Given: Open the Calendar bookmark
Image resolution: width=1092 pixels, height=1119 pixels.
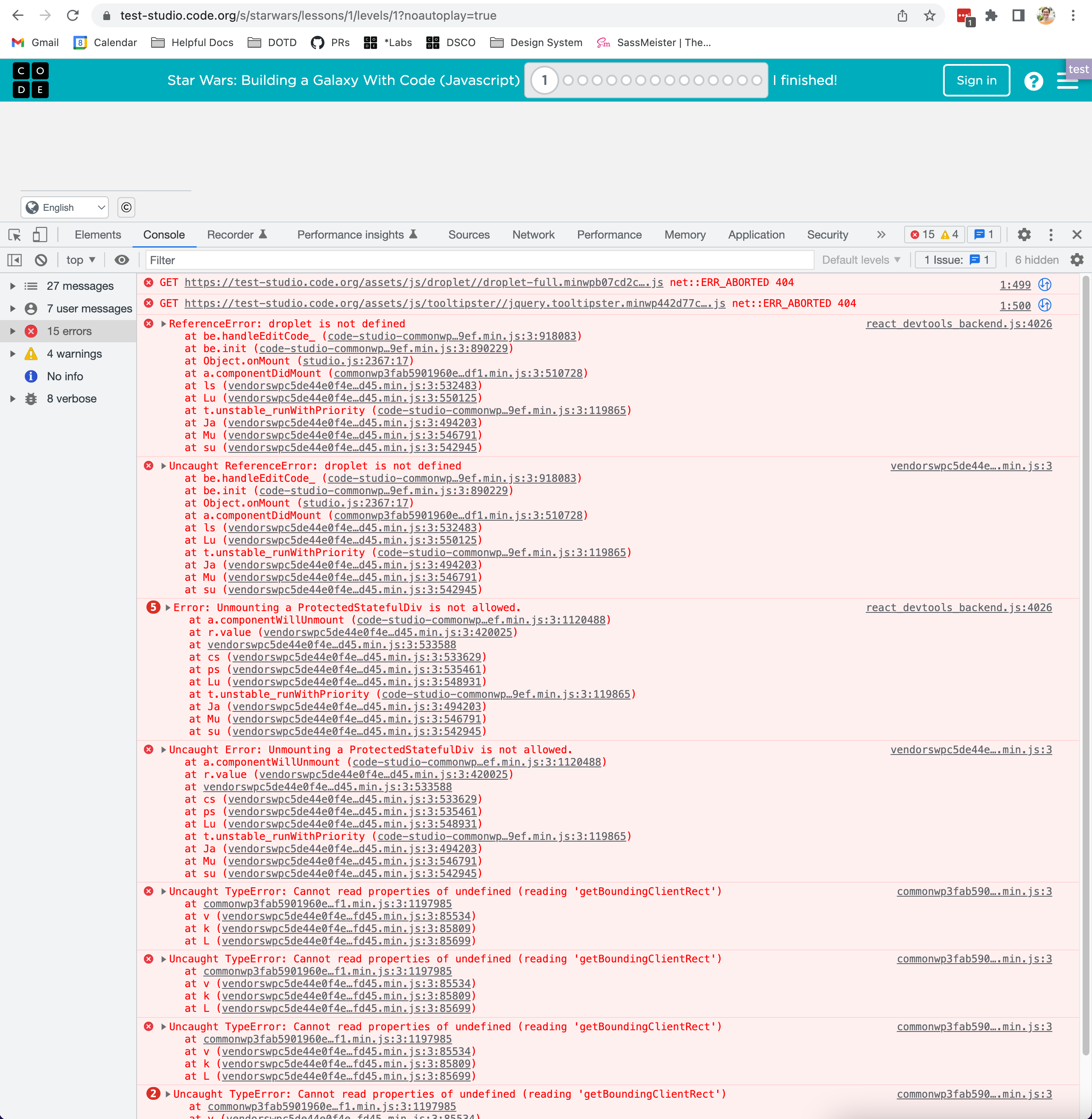Looking at the screenshot, I should click(x=105, y=42).
